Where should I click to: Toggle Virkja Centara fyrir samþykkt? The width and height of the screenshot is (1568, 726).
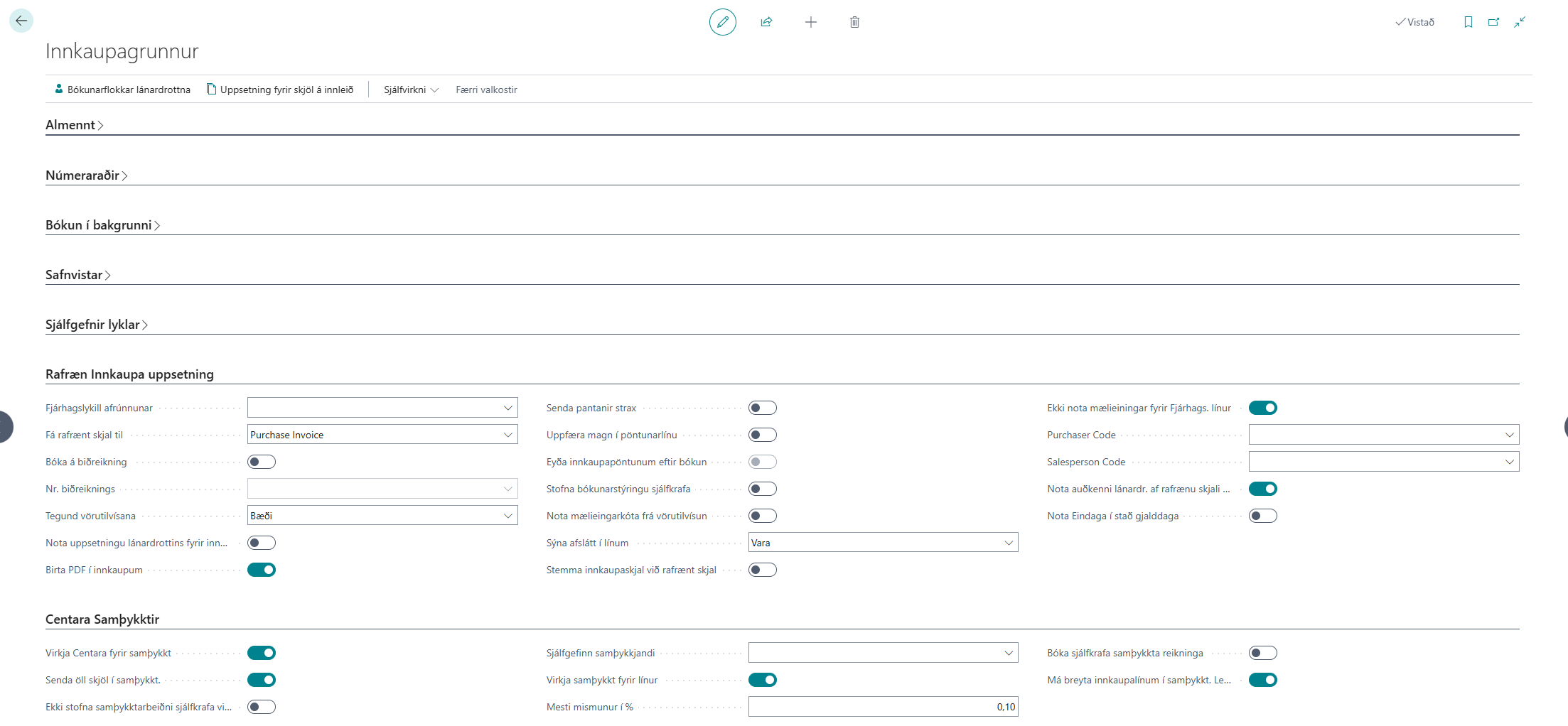pyautogui.click(x=262, y=653)
